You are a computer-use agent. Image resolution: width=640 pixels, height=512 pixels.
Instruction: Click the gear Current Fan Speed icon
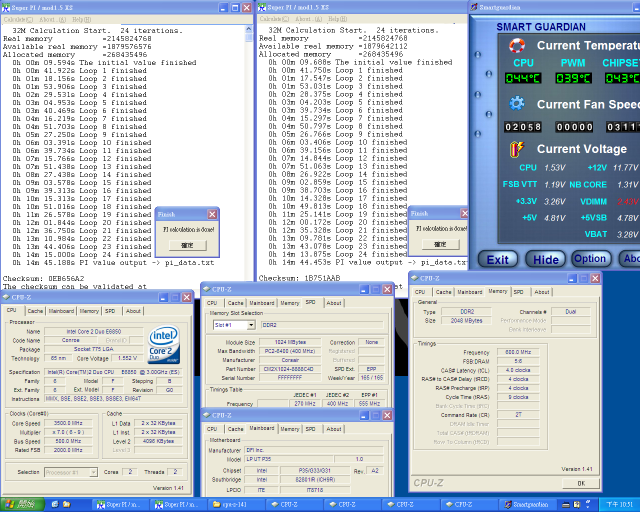click(517, 104)
